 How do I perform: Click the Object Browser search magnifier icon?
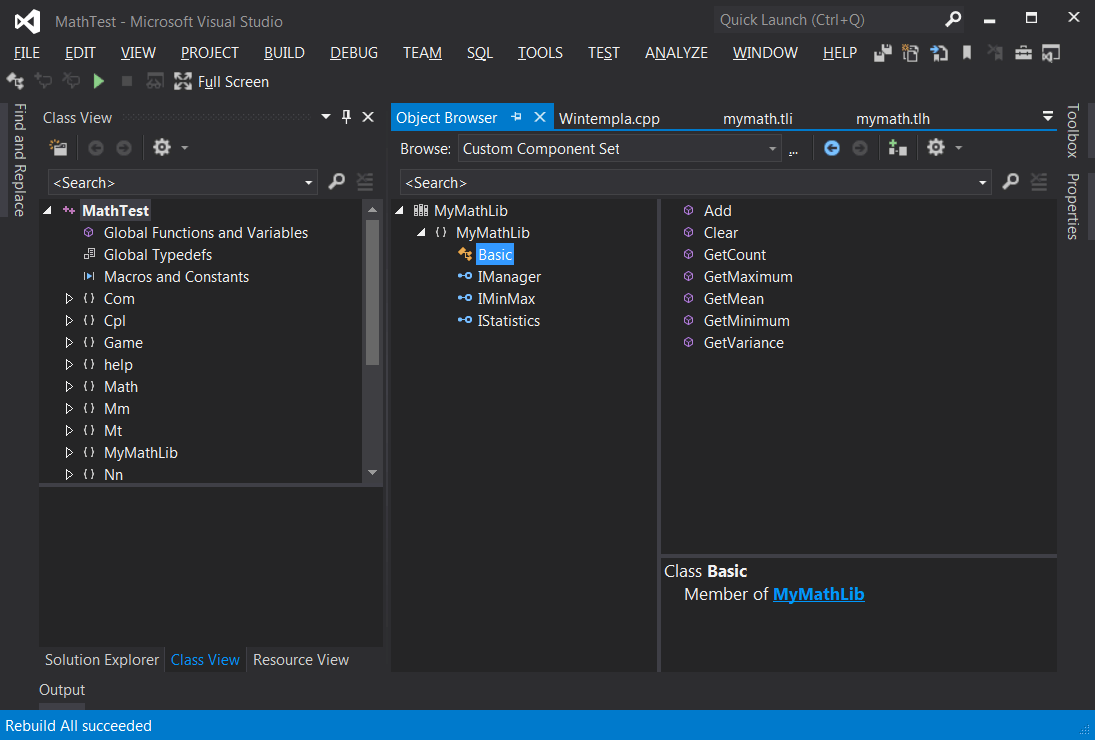pos(1011,182)
